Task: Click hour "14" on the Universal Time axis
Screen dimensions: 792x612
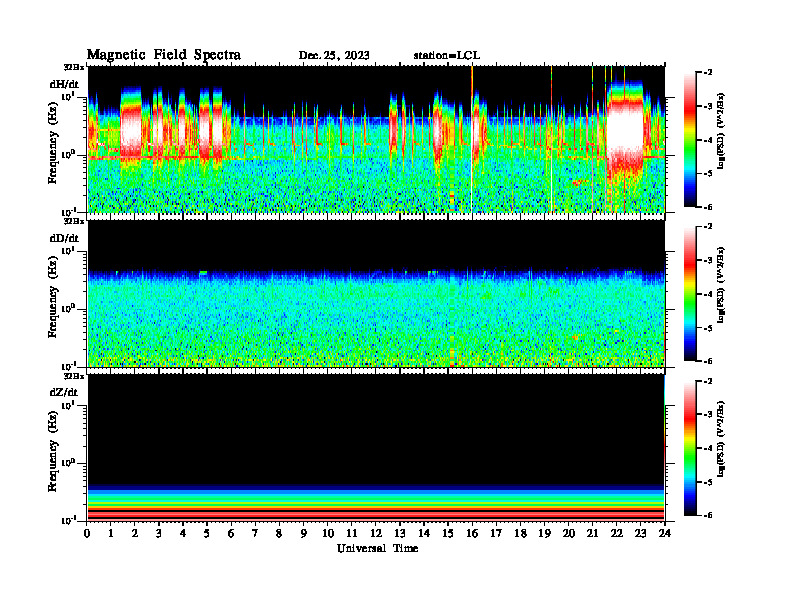Action: pos(424,533)
